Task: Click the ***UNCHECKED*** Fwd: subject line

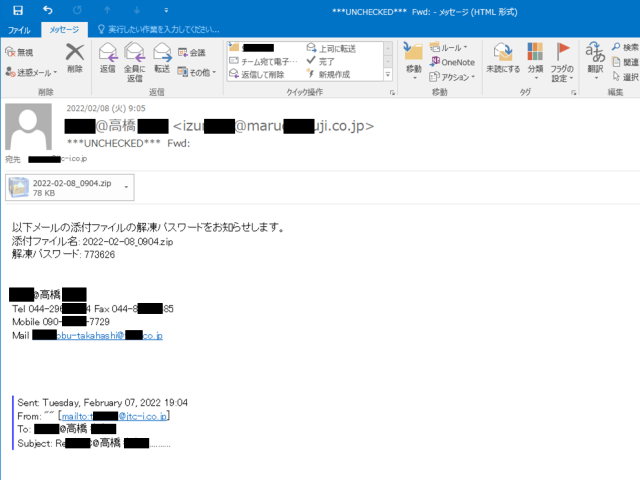Action: tap(128, 143)
